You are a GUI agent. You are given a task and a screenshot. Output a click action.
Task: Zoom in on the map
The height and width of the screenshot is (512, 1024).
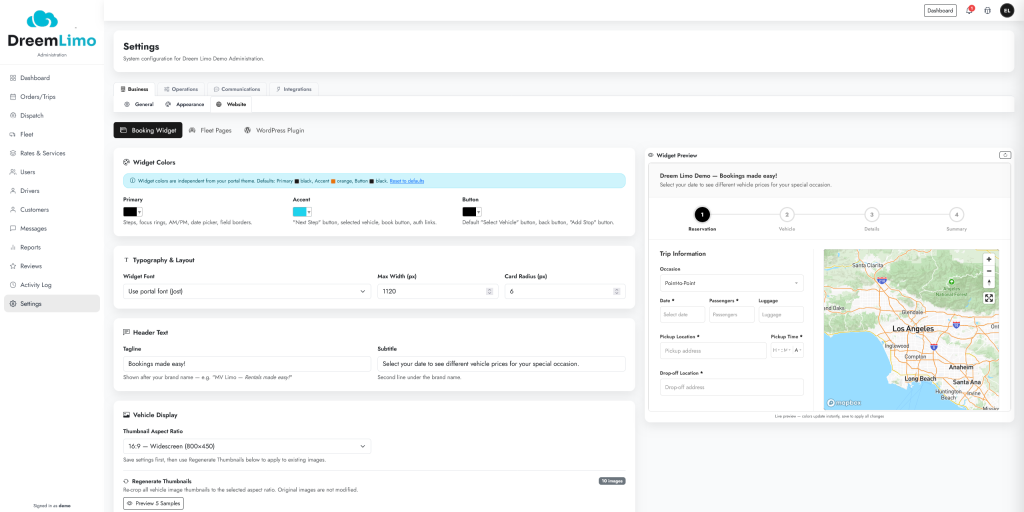click(x=989, y=259)
